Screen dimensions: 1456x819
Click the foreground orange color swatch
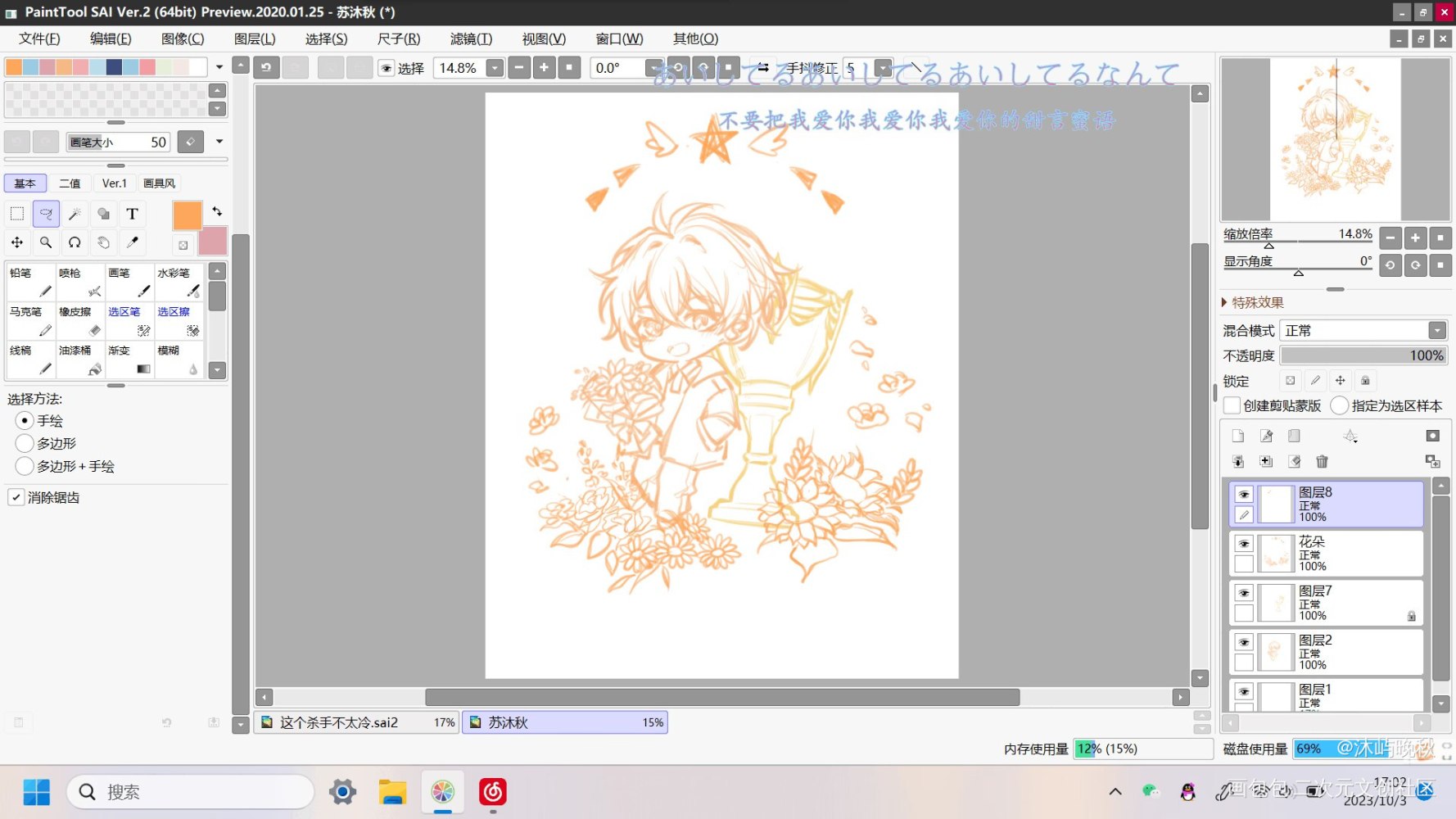point(187,215)
